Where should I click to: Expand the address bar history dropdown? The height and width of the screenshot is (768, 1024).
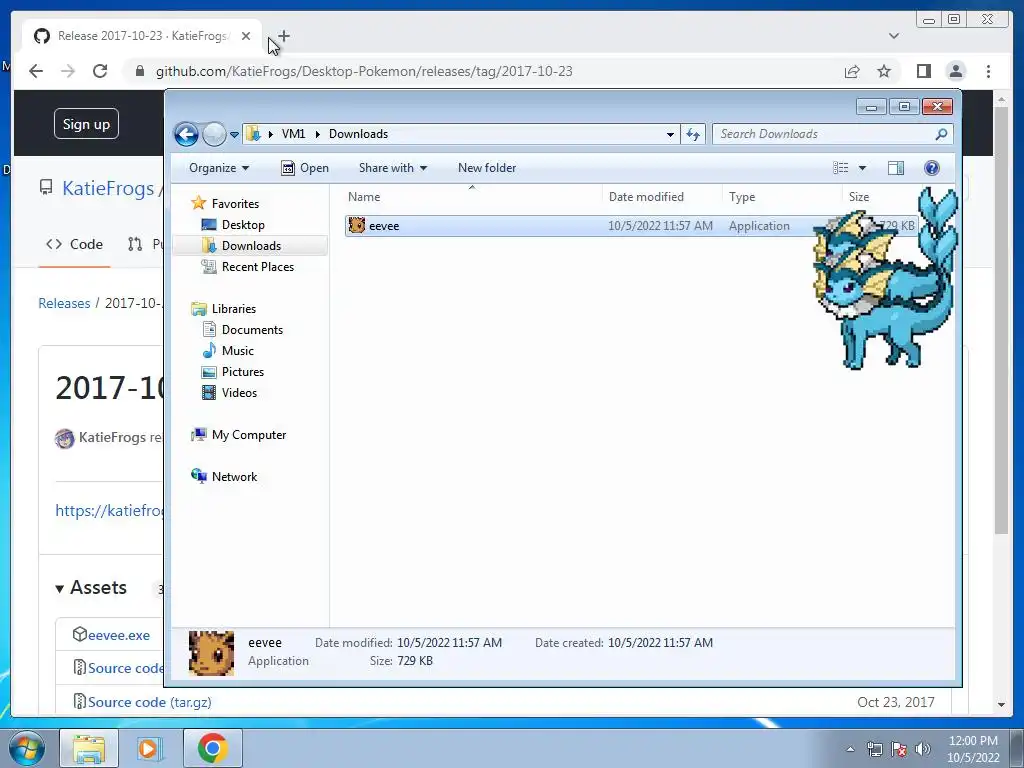[670, 135]
